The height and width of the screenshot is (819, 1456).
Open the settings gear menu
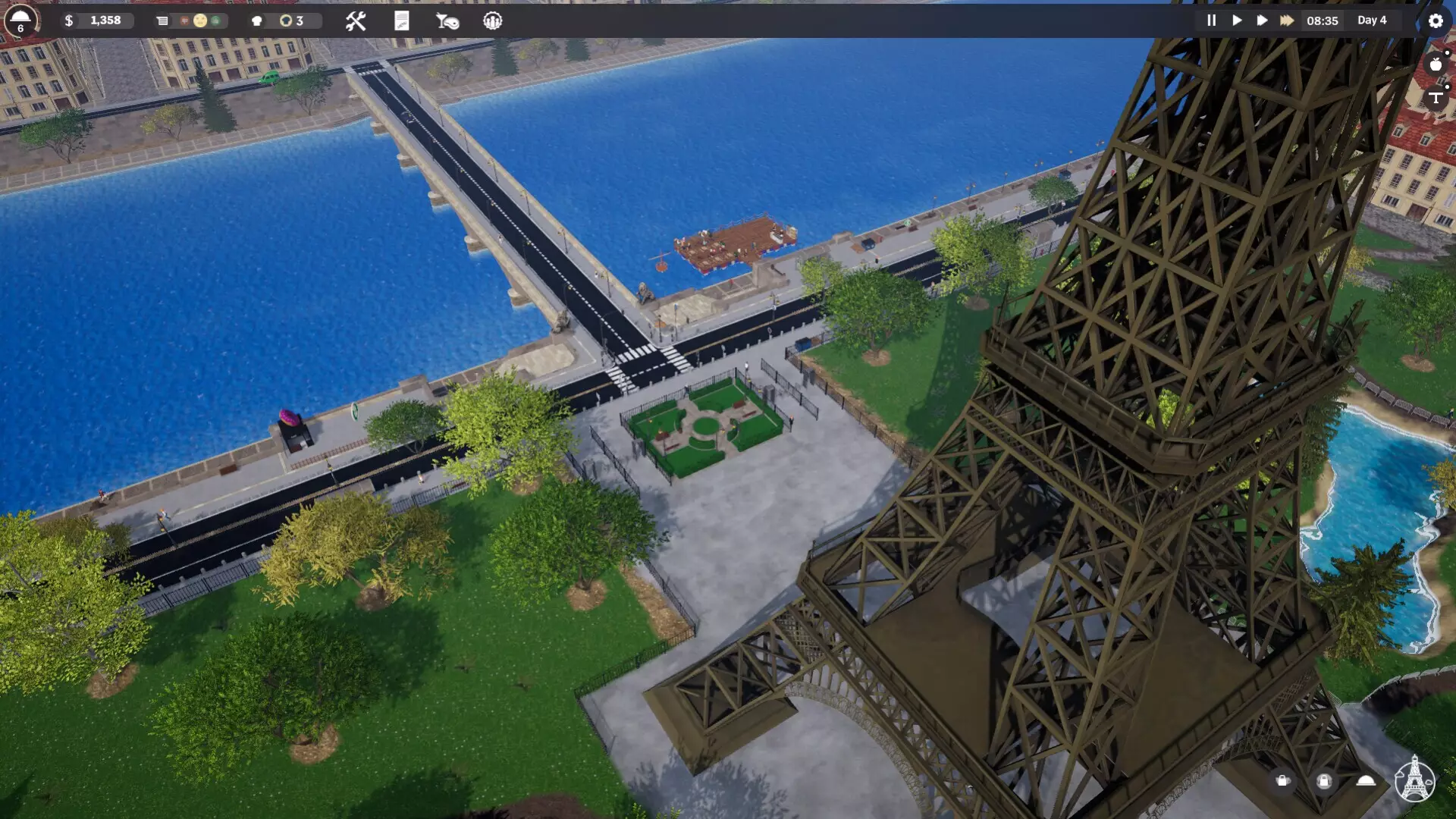(1436, 20)
